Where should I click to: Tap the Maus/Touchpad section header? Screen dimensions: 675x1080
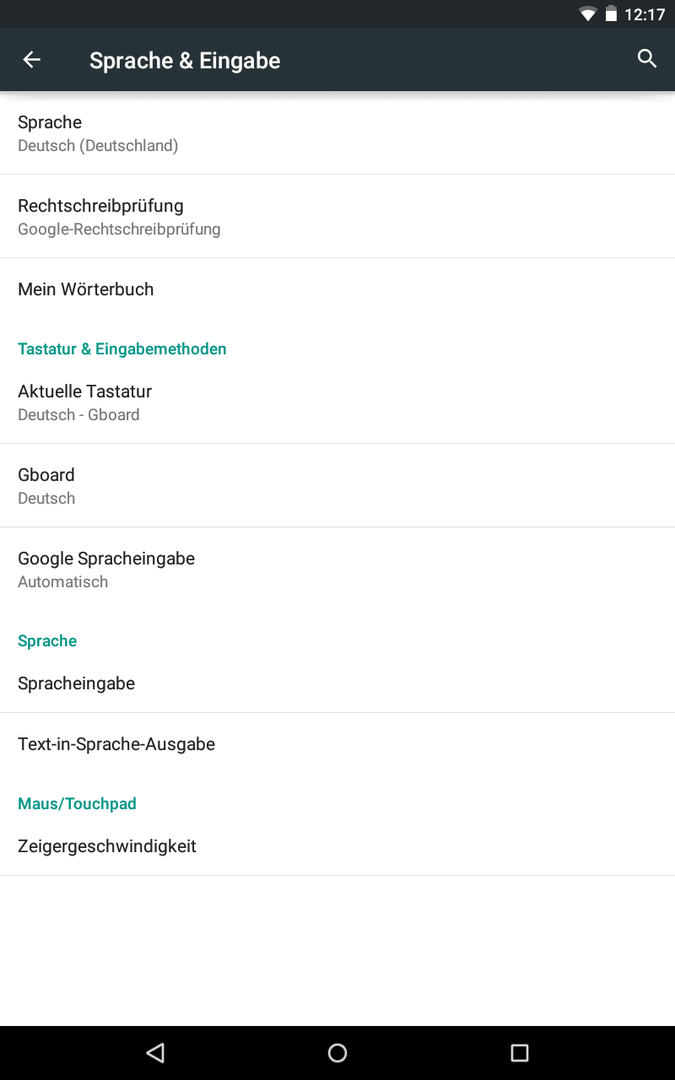tap(77, 804)
